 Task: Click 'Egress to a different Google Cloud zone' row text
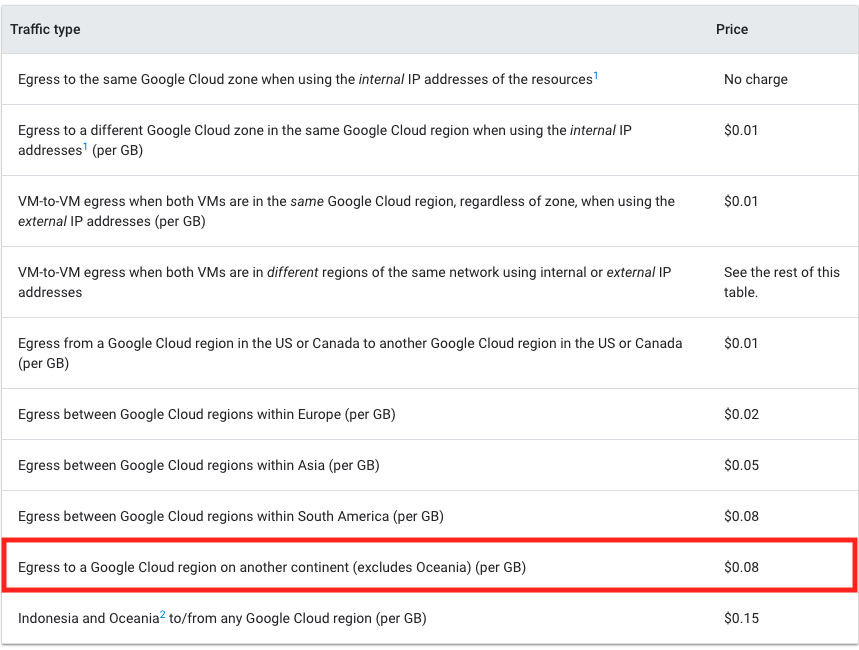click(325, 140)
